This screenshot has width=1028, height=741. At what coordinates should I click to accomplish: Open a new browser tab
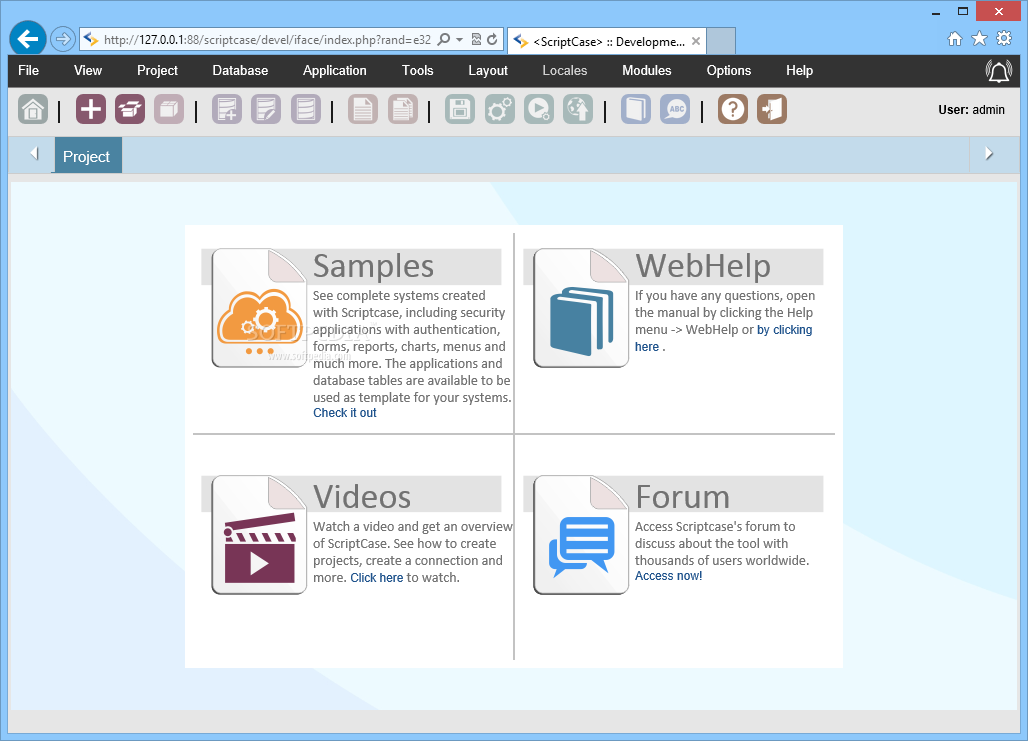point(721,41)
